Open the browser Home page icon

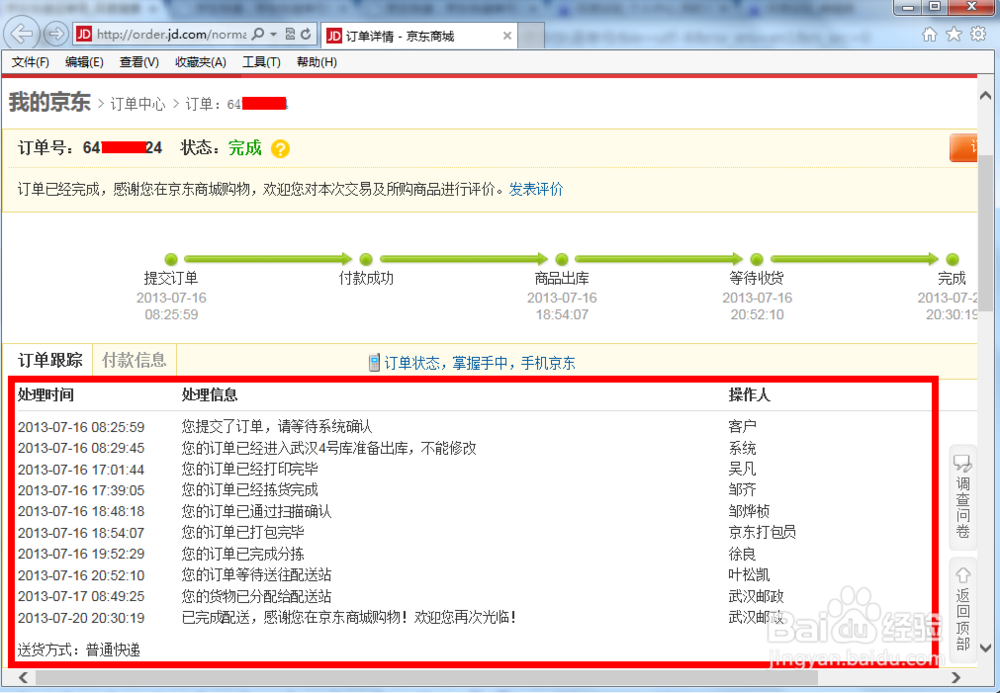coord(932,33)
